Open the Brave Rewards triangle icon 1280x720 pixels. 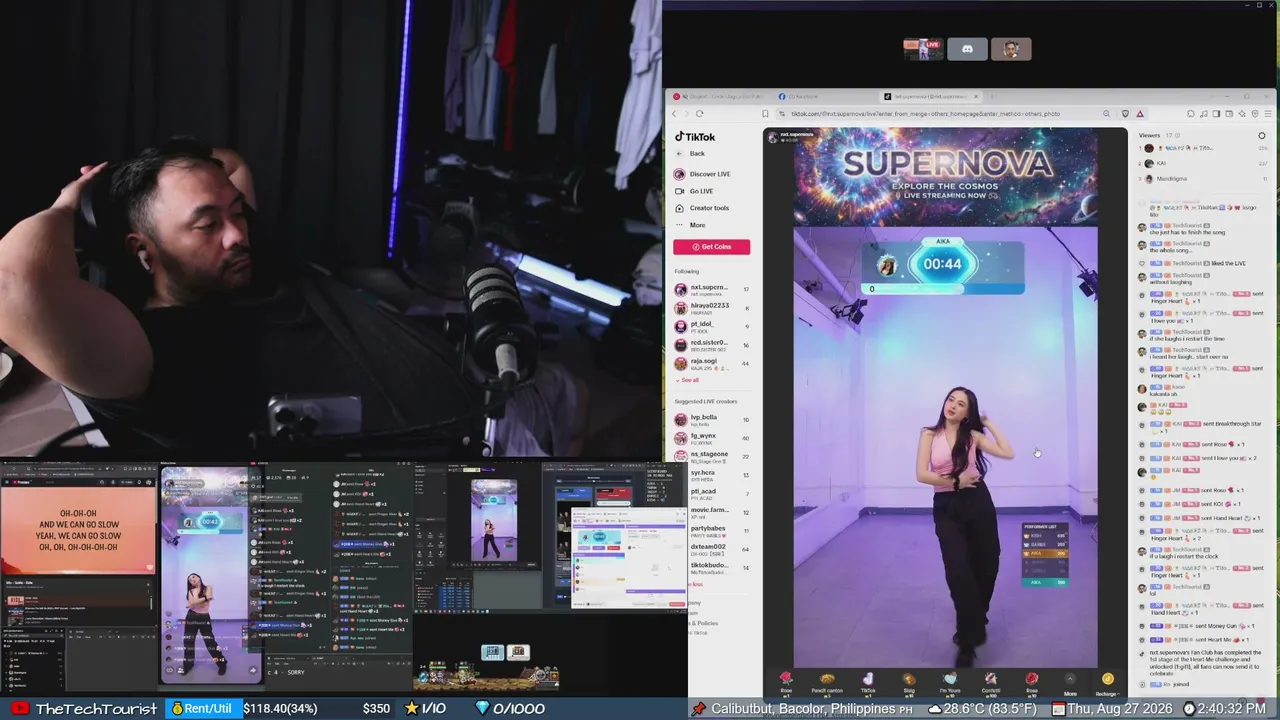coord(1139,114)
